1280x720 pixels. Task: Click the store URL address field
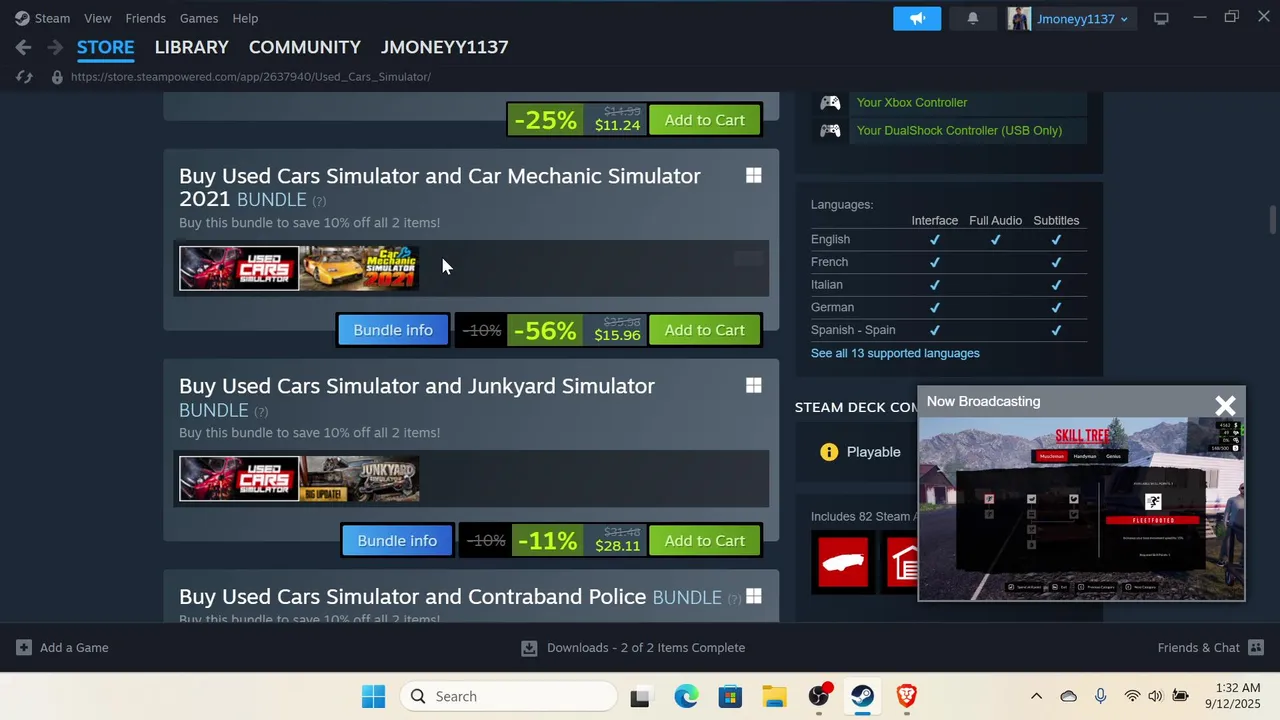(251, 77)
